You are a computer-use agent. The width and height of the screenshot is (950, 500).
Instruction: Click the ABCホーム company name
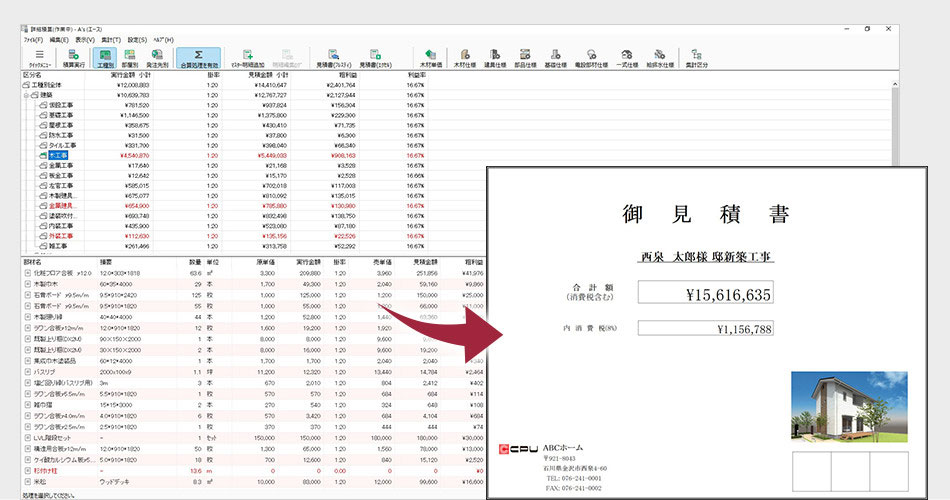point(563,448)
